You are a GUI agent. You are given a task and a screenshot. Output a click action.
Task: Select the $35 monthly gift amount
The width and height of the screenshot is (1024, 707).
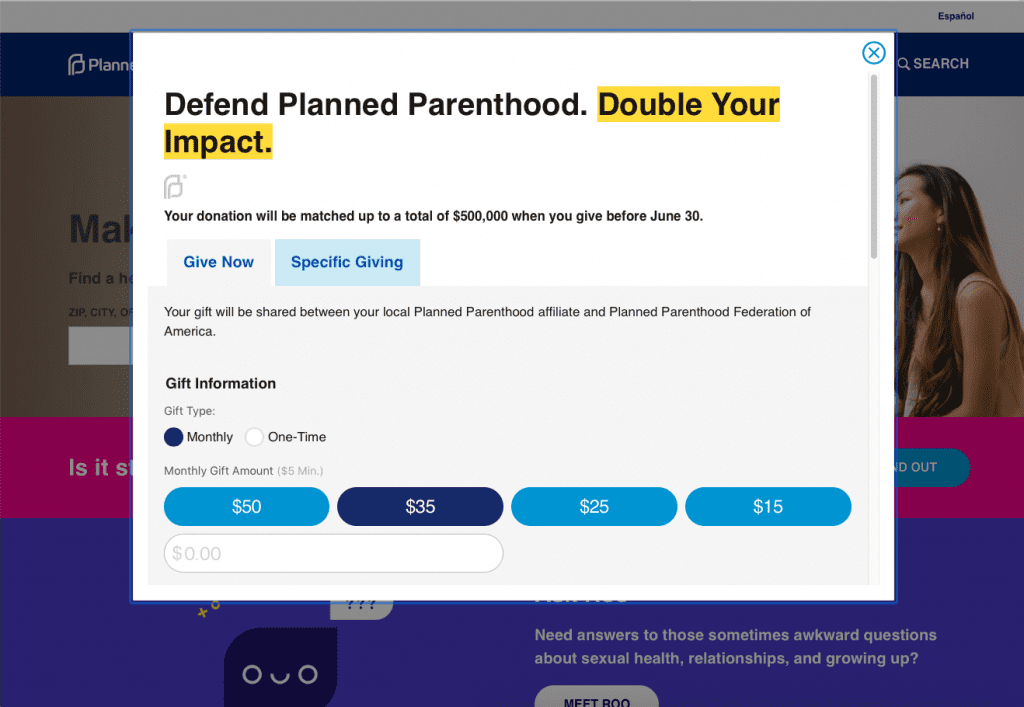click(420, 506)
